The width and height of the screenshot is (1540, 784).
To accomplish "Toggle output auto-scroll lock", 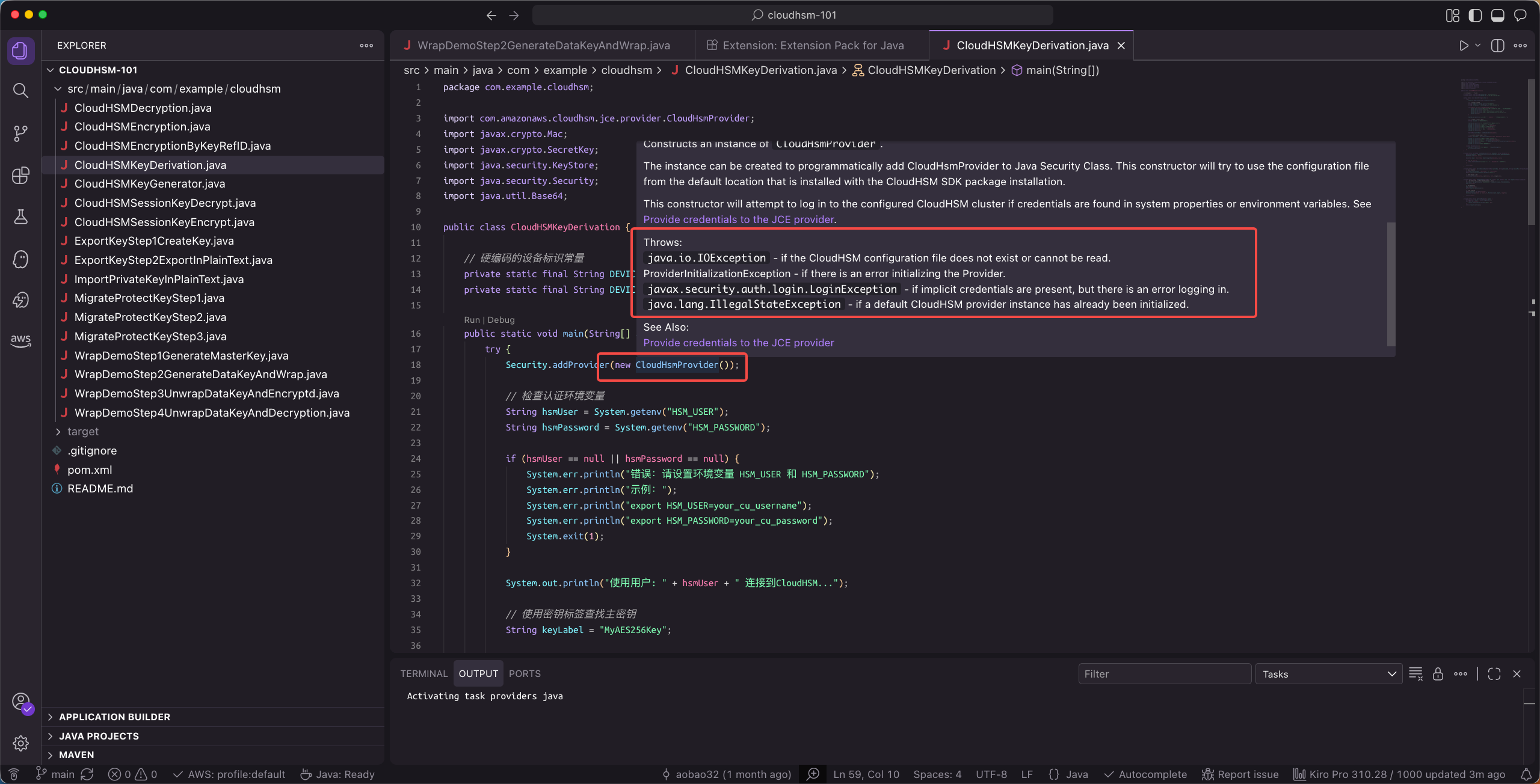I will point(1438,674).
